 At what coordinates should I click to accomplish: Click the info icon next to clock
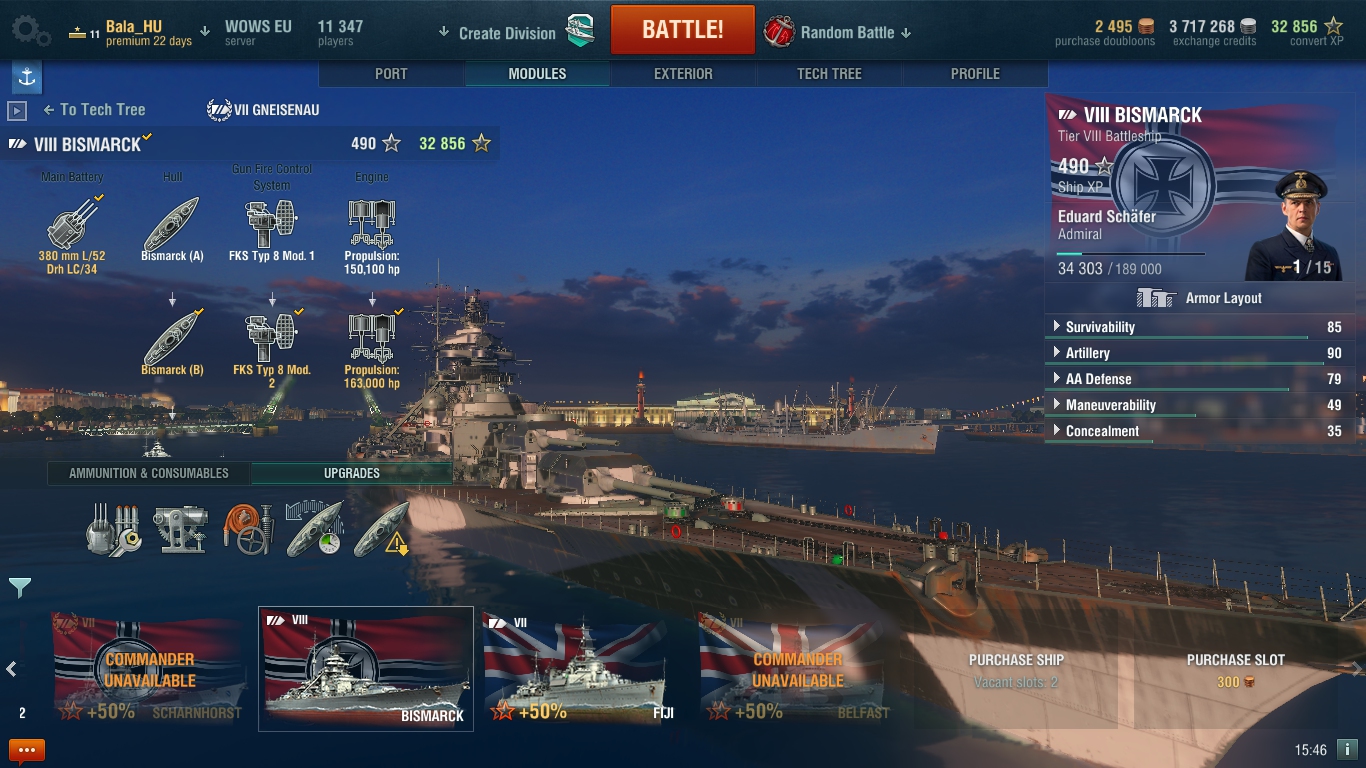click(1347, 749)
